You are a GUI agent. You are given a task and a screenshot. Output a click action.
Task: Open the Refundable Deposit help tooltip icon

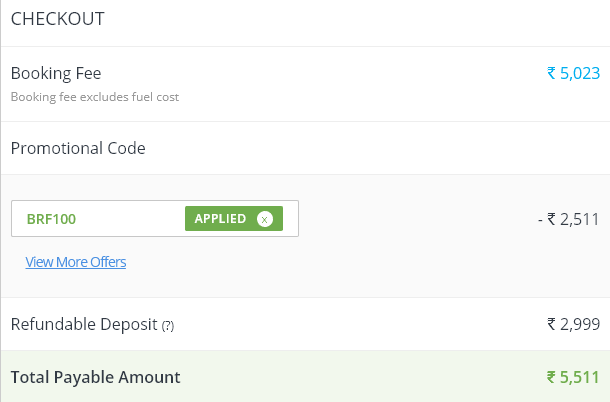click(168, 326)
